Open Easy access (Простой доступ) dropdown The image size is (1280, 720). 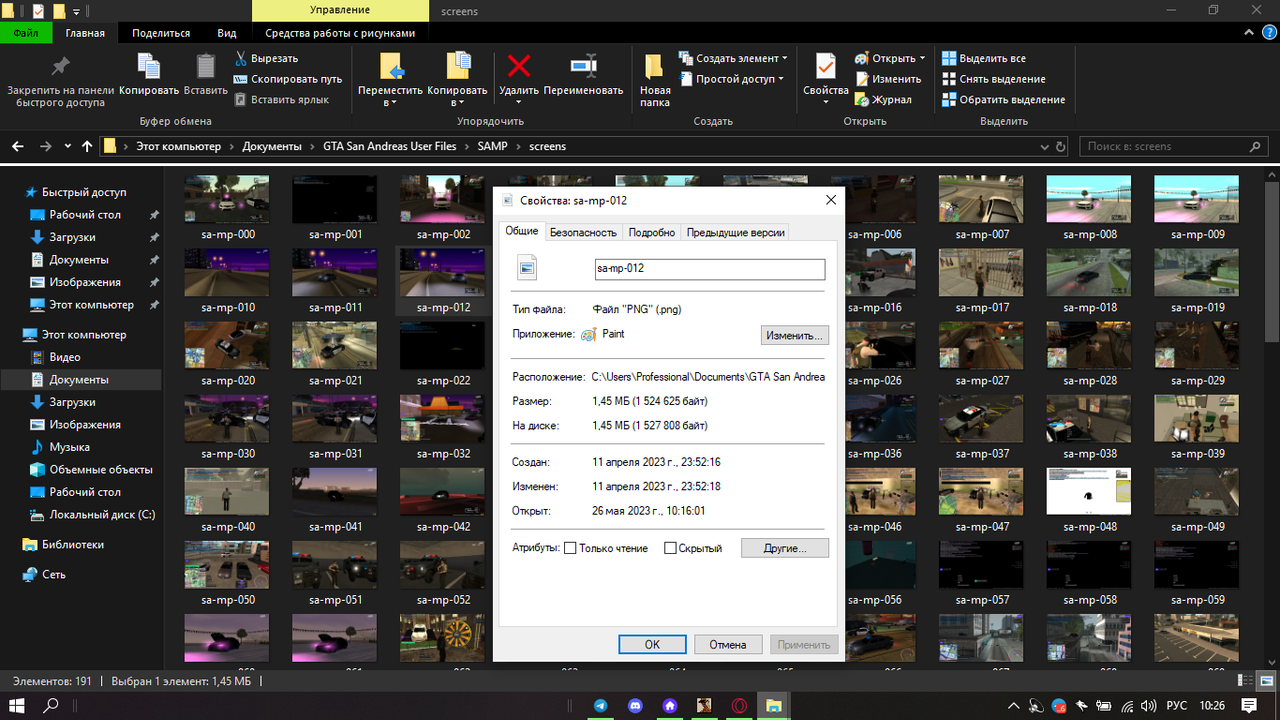731,79
